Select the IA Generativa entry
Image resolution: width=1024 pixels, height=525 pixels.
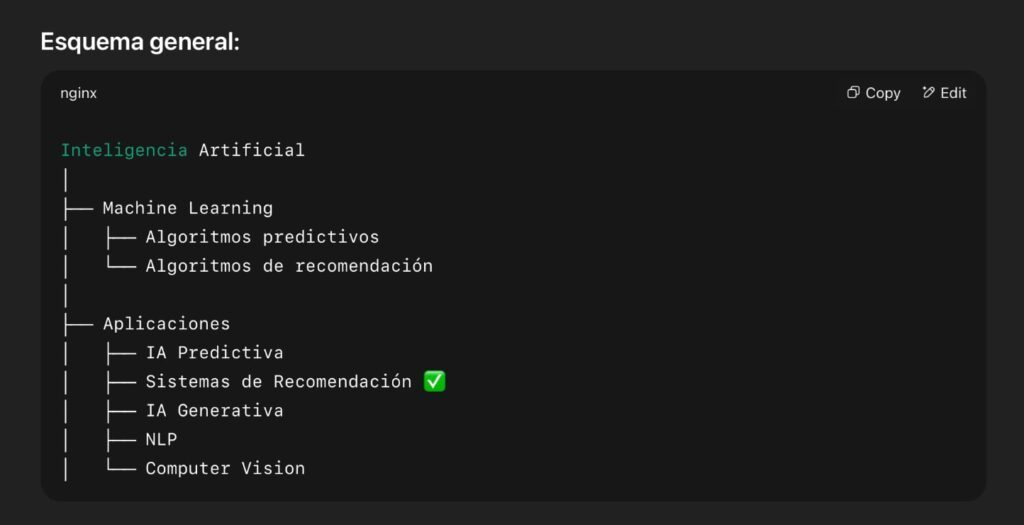[x=214, y=411]
